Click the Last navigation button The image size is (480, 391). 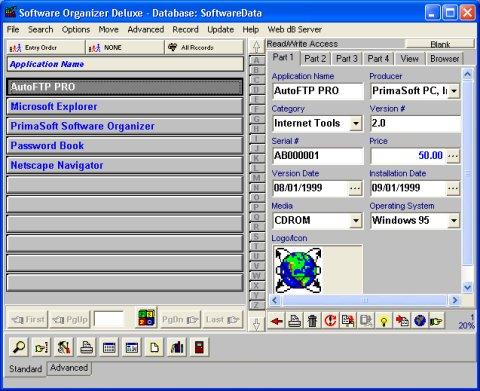tap(223, 320)
